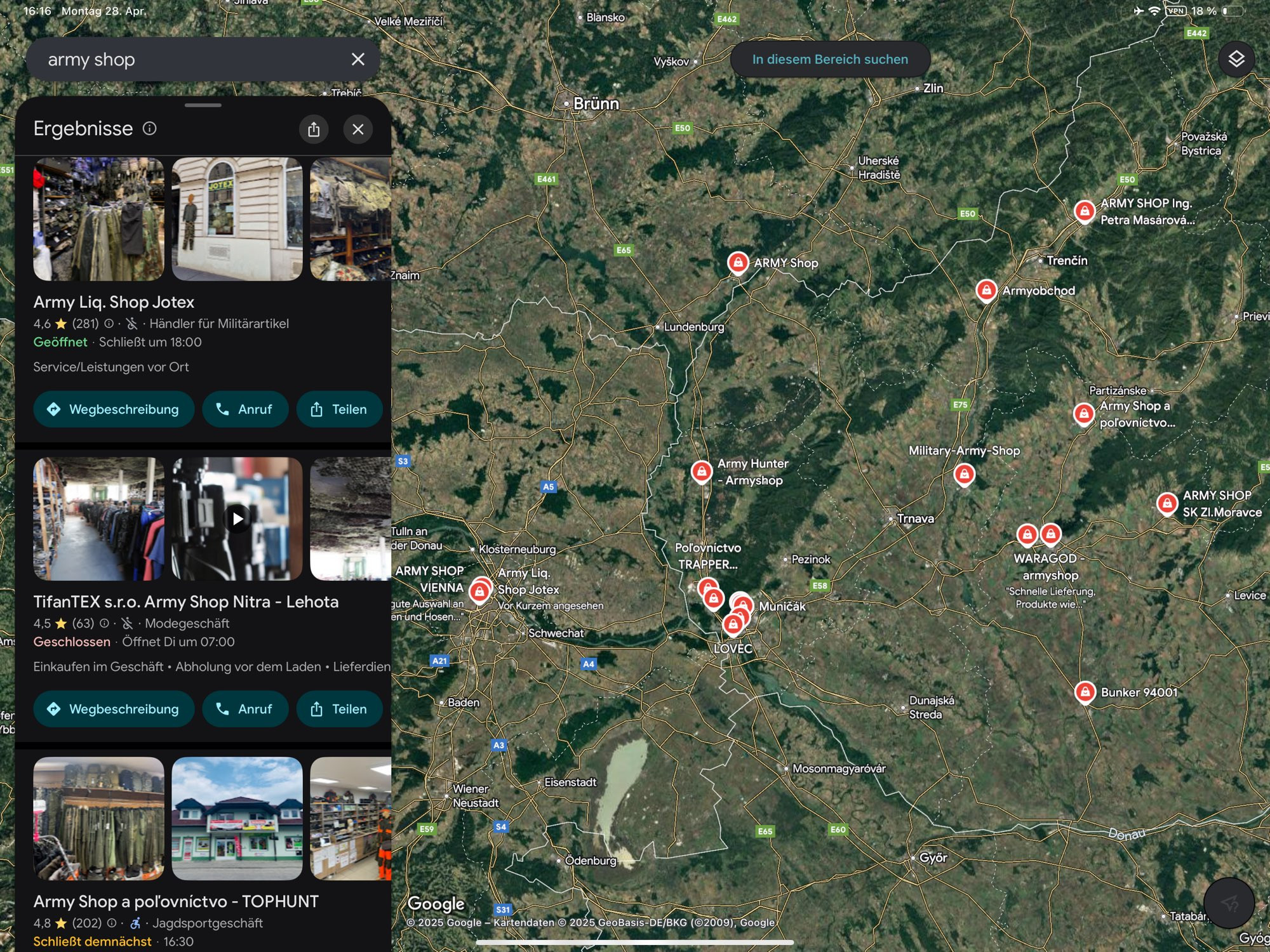
Task: Open the map layers selector
Action: tap(1236, 59)
